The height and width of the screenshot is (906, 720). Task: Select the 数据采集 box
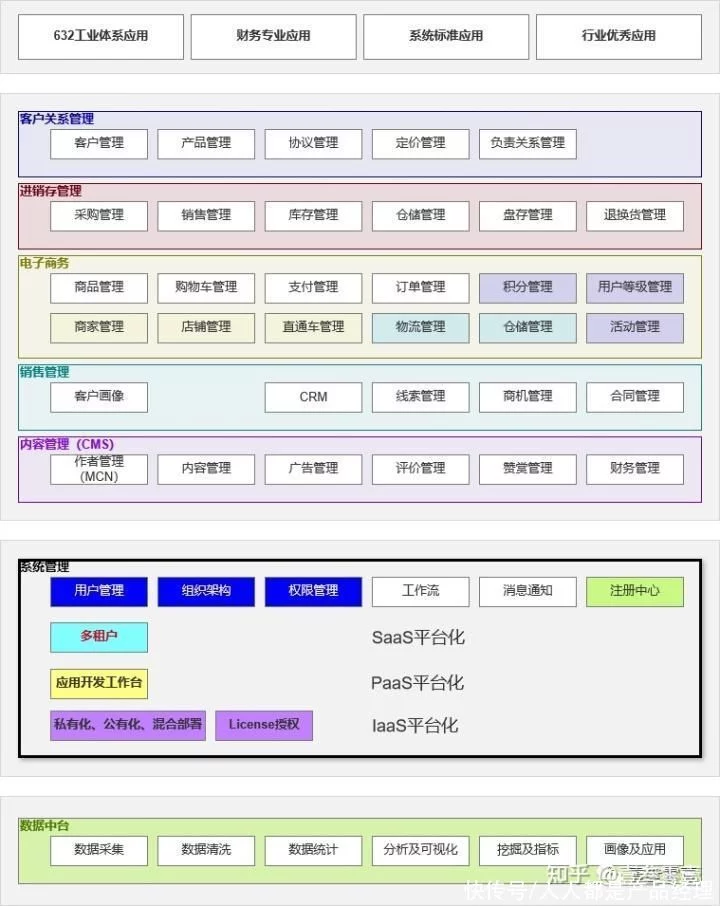click(99, 851)
